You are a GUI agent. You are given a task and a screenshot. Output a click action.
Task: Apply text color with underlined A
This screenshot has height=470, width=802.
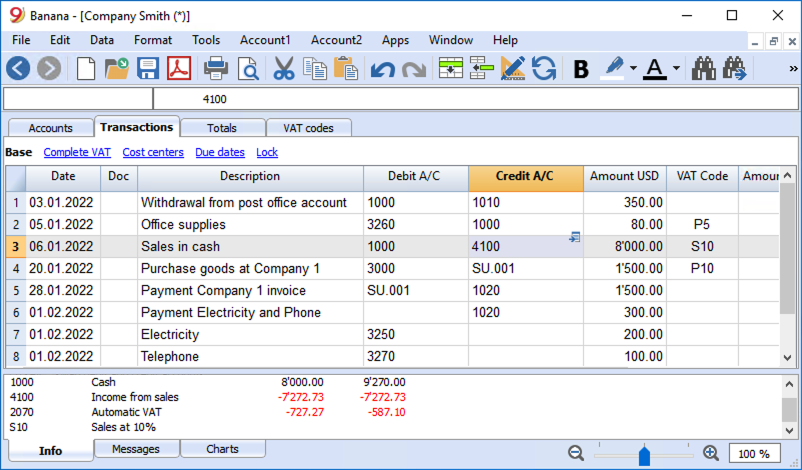point(655,69)
